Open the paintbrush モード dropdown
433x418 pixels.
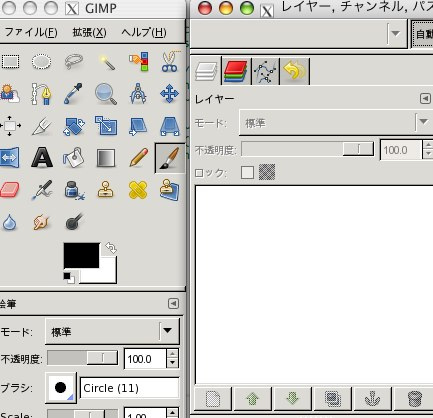click(x=112, y=331)
